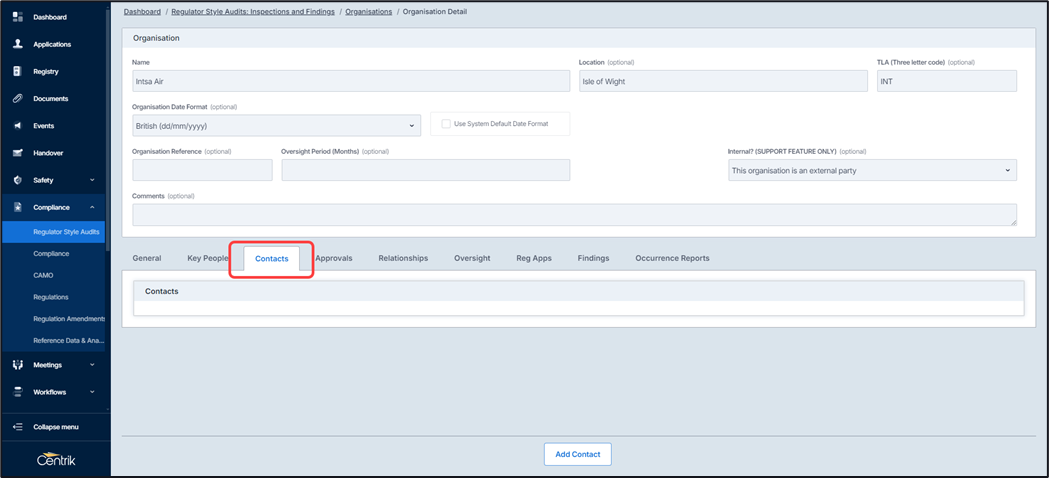Click the Safety shield icon
The width and height of the screenshot is (1049, 478).
click(17, 180)
